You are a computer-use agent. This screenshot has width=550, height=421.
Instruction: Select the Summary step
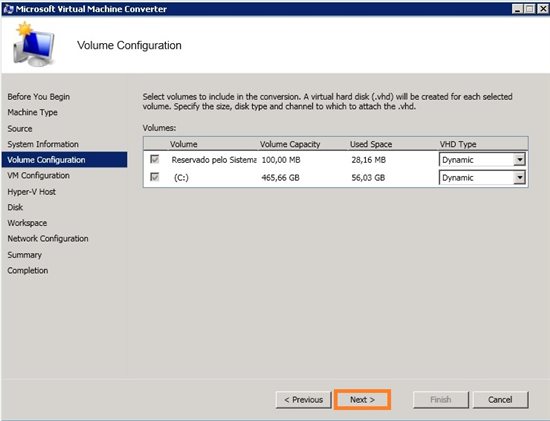25,255
